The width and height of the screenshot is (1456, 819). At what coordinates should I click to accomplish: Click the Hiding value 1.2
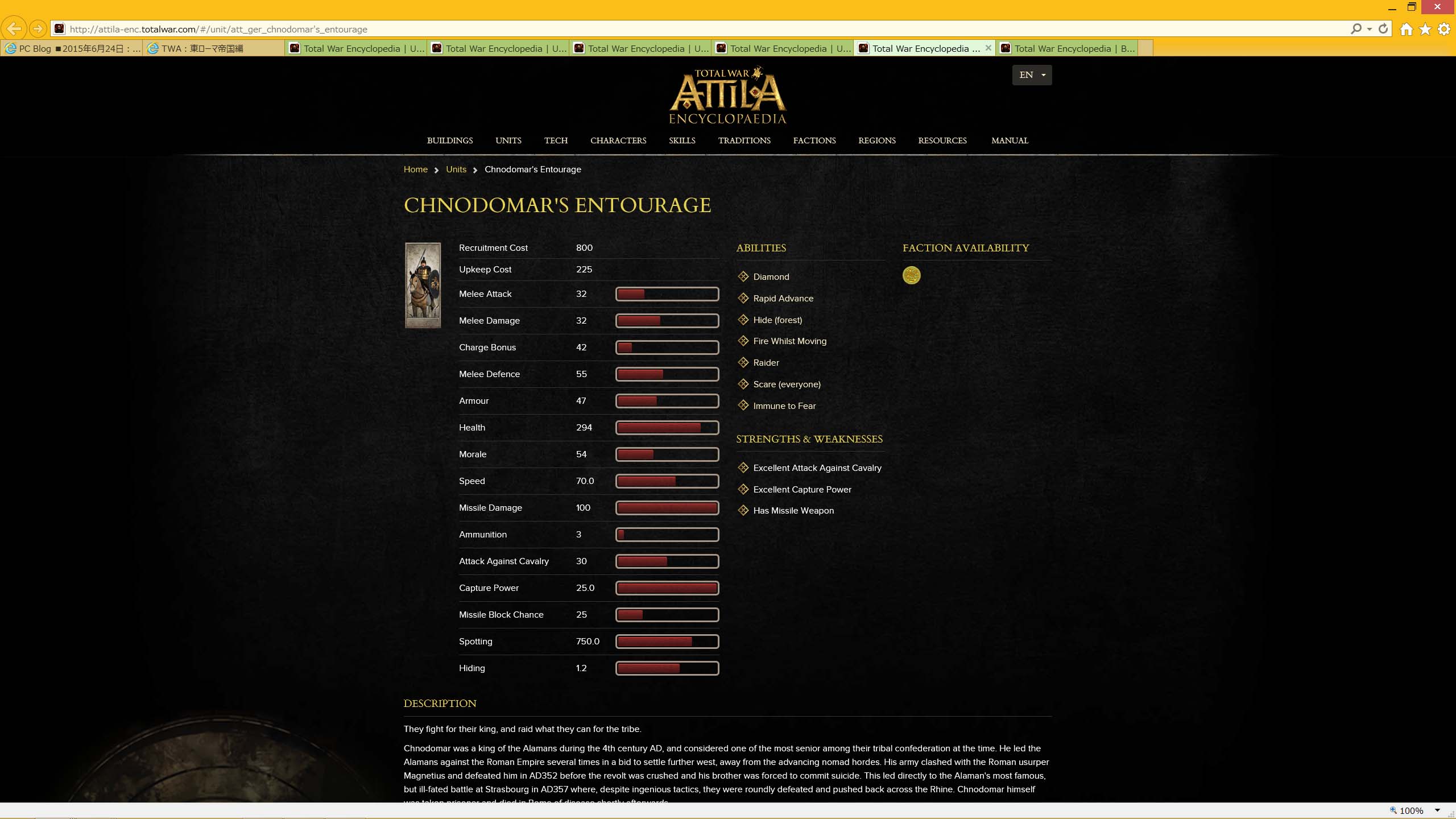click(x=581, y=668)
